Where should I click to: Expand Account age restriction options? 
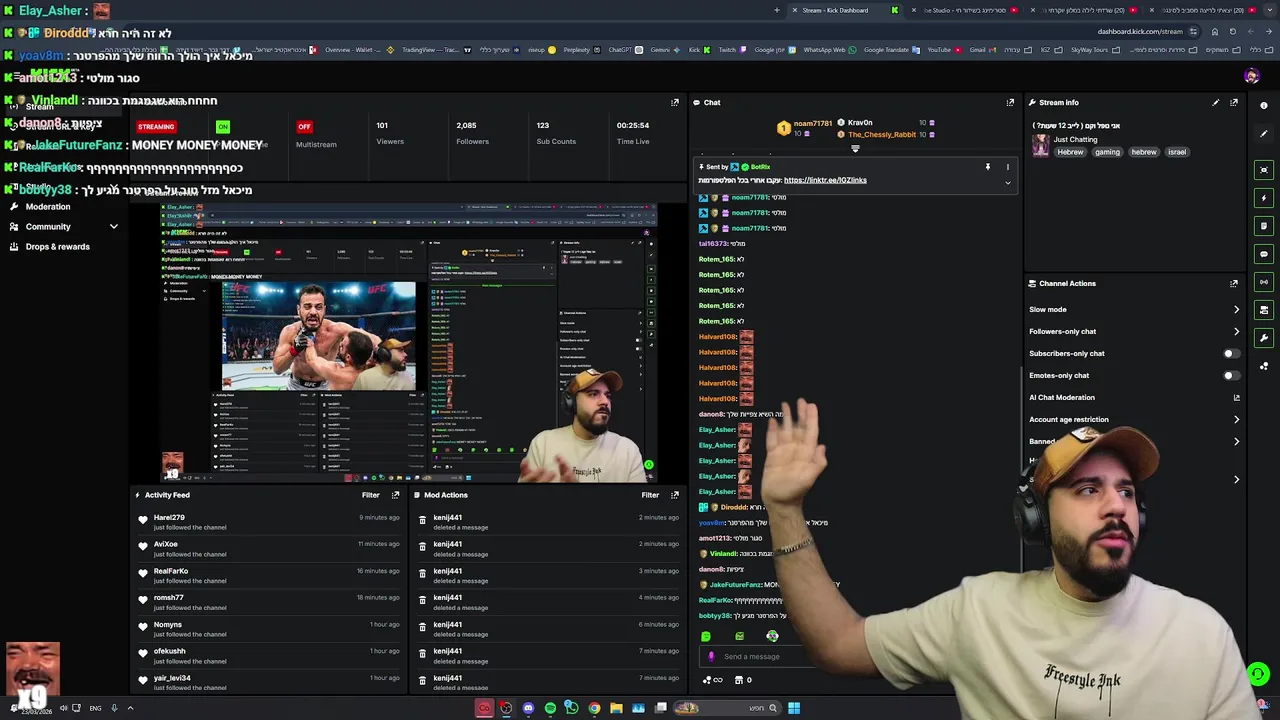coord(1236,420)
